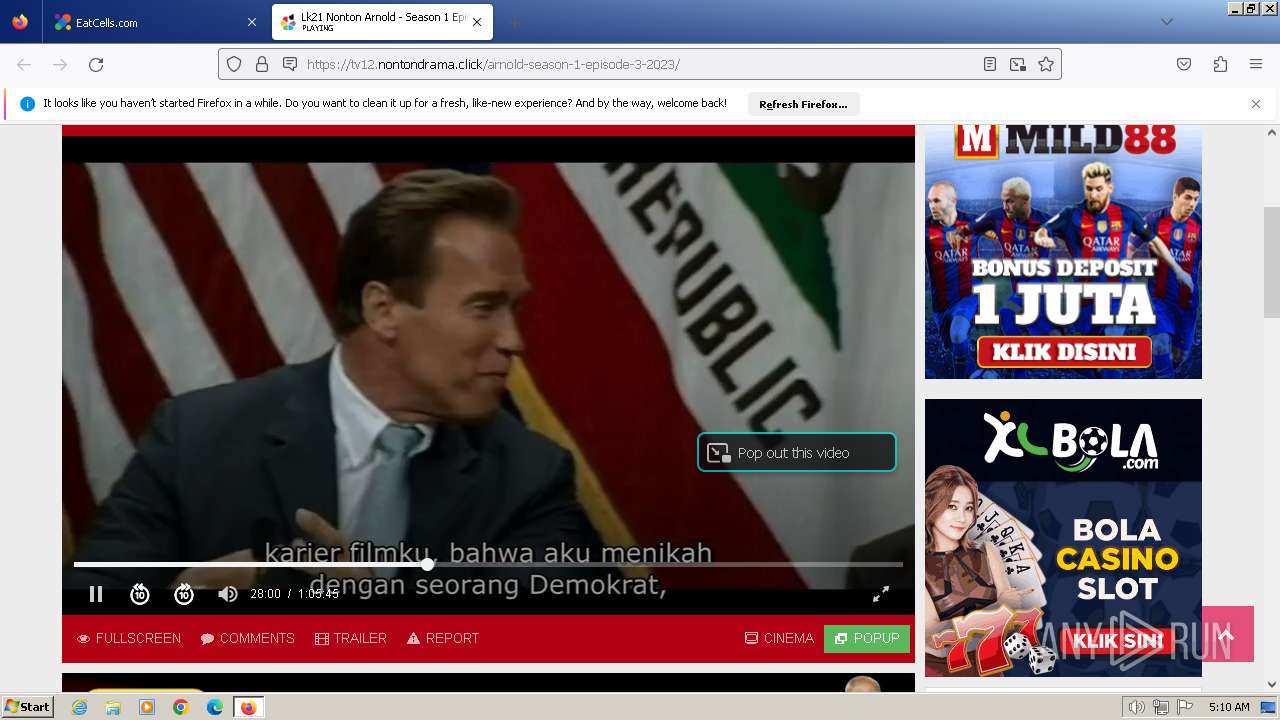Open media player from the taskbar
The height and width of the screenshot is (720, 1280).
(x=147, y=707)
